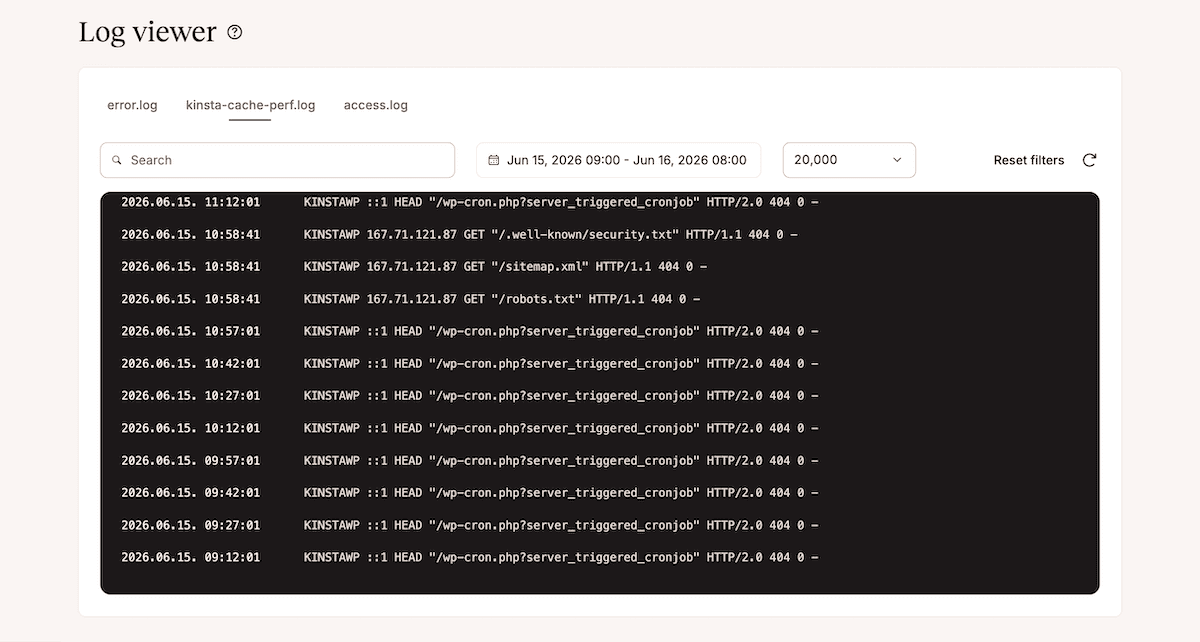This screenshot has width=1200, height=642.
Task: Click the 09:42:01 timestamp
Action: click(190, 493)
